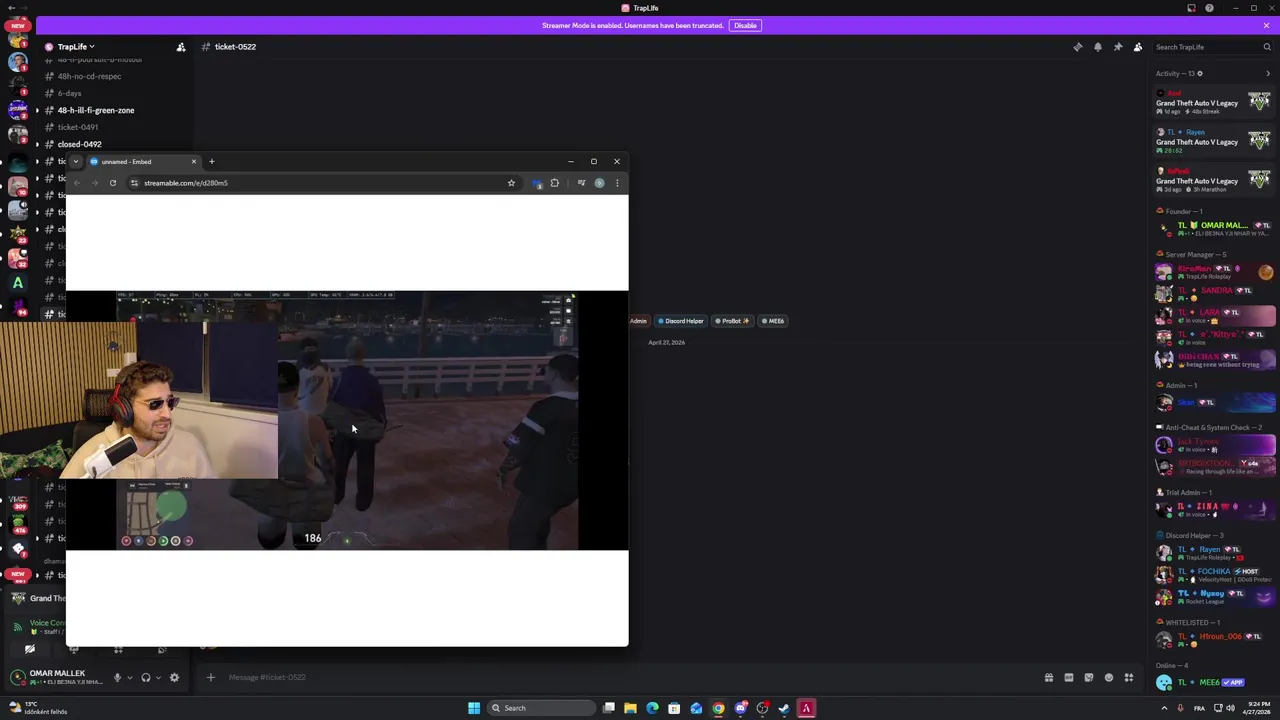The image size is (1280, 720).
Task: Open the 48-h-ill-fi-green-zone channel
Action: [95, 110]
